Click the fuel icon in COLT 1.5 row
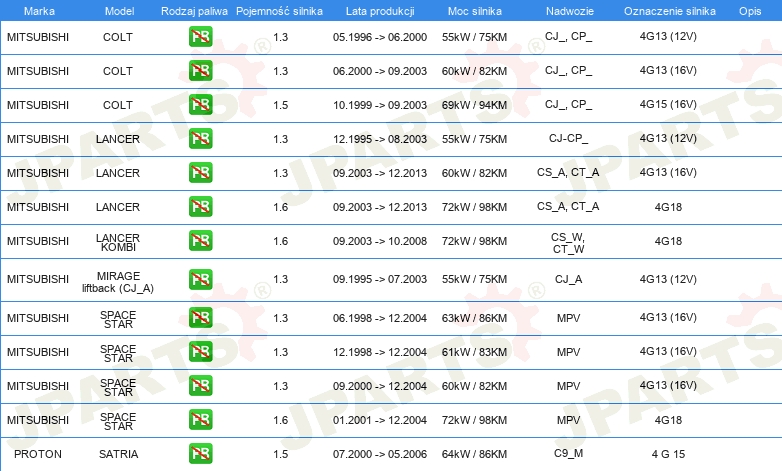This screenshot has width=782, height=471. tap(200, 105)
